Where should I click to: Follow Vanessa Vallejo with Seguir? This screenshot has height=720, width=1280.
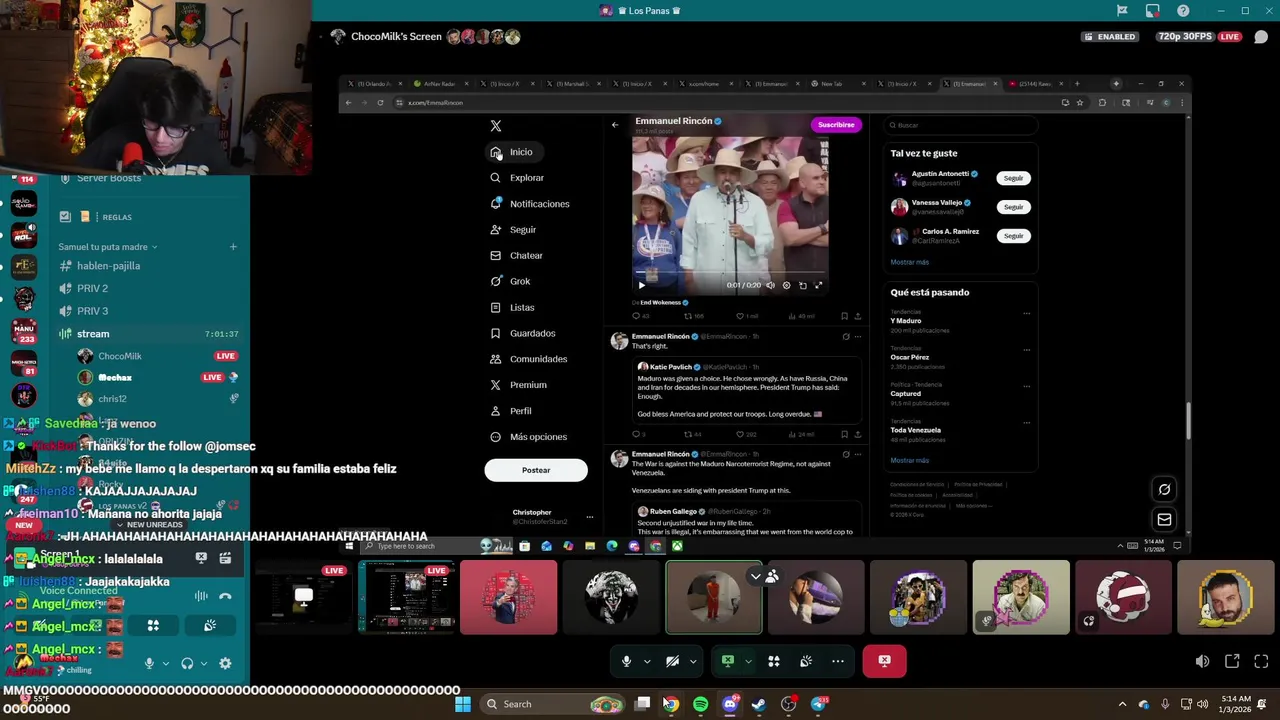[x=1013, y=207]
